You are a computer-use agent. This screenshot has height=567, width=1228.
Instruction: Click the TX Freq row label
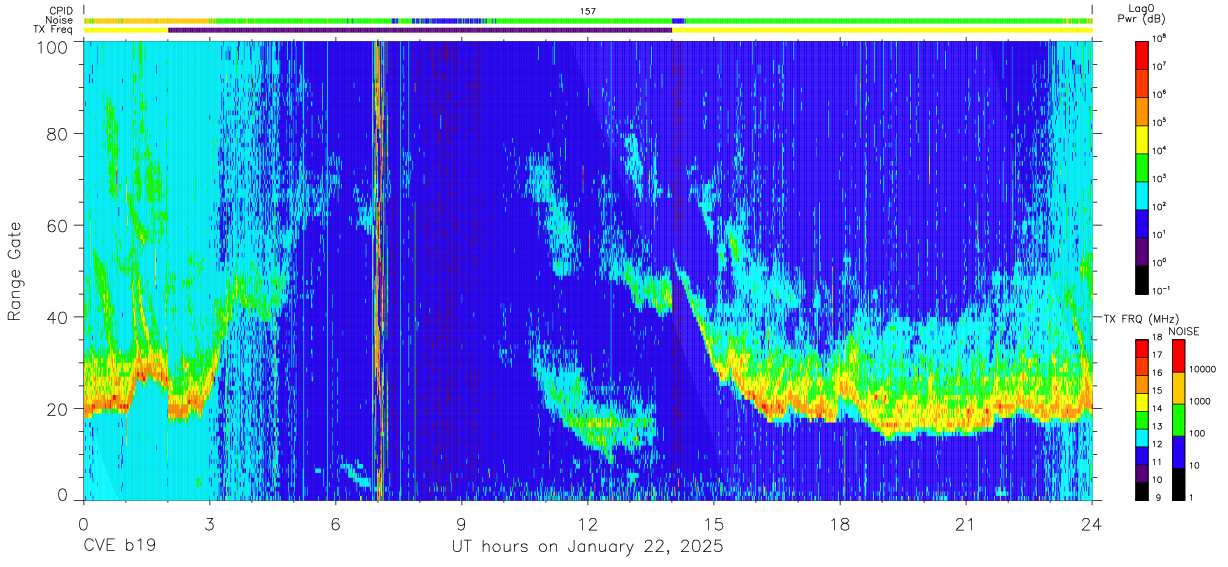(52, 29)
